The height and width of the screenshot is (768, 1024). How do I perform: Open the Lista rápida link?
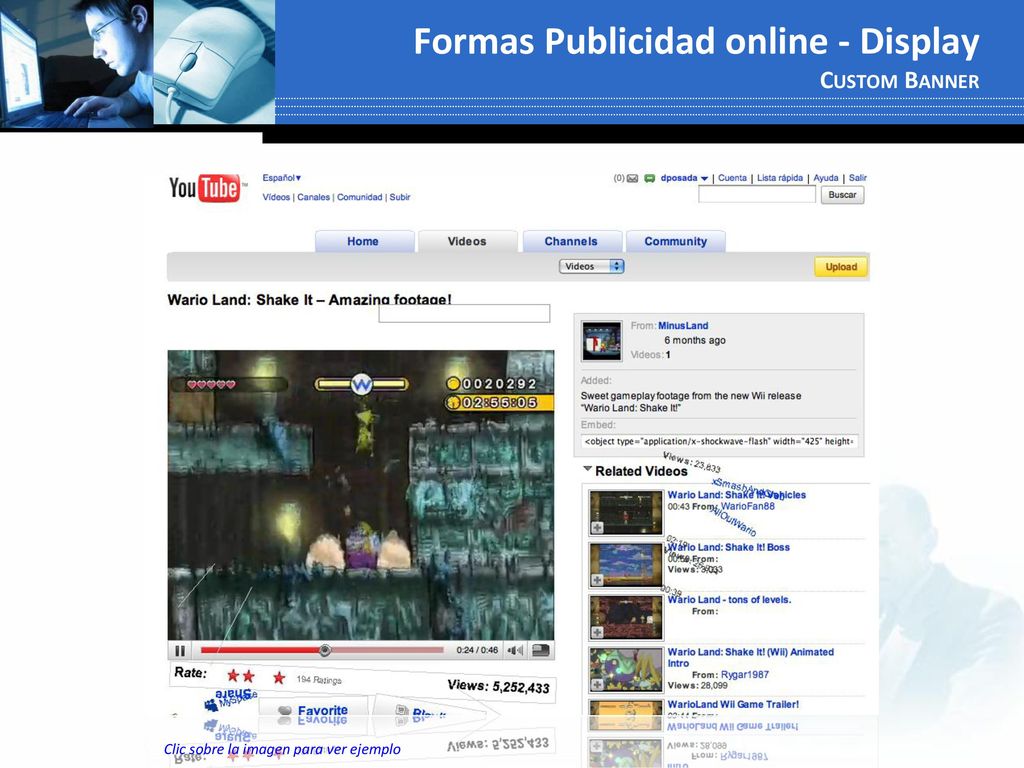coord(780,178)
